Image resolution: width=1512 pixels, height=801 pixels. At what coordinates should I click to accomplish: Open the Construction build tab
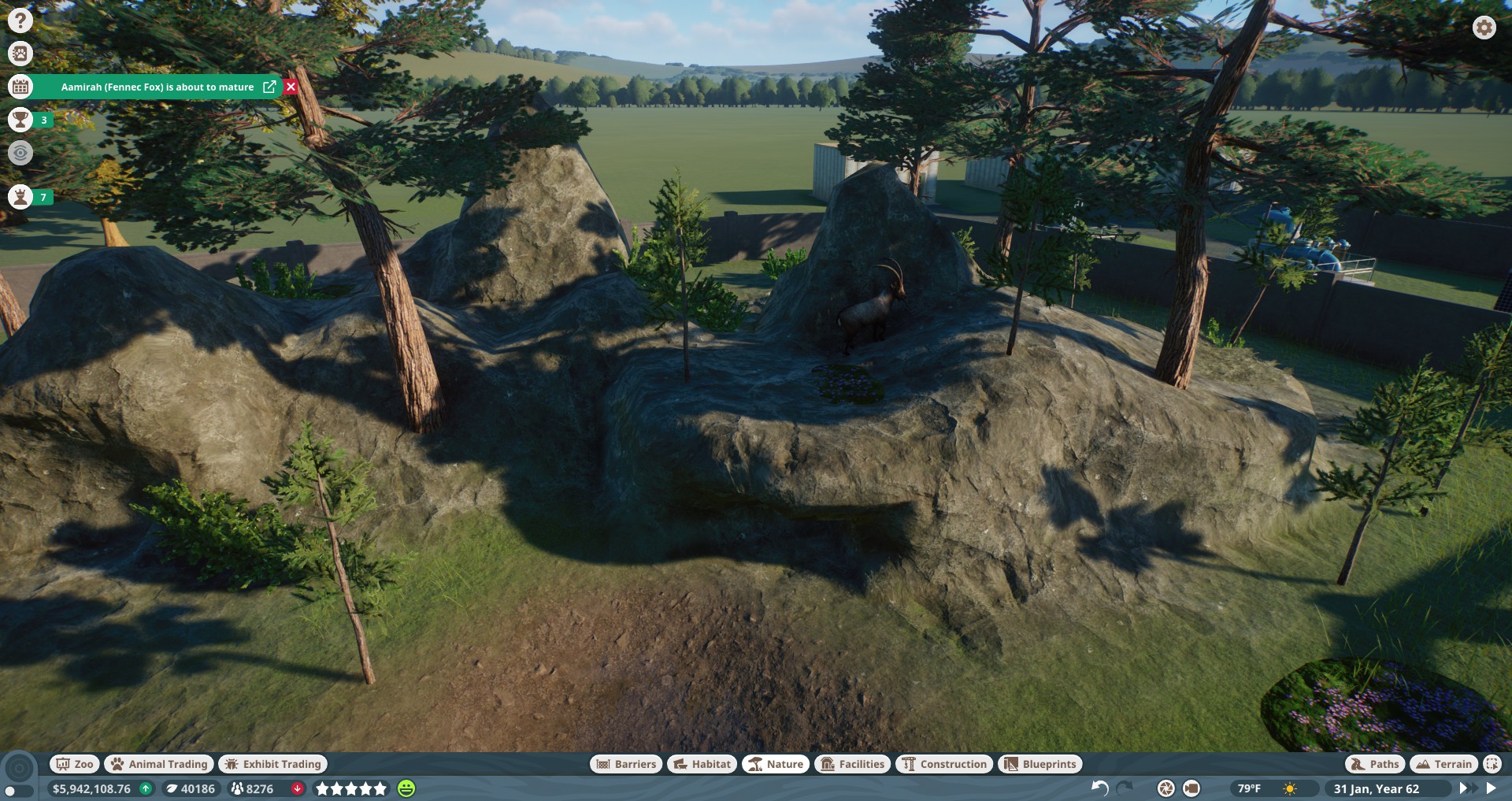(x=944, y=764)
